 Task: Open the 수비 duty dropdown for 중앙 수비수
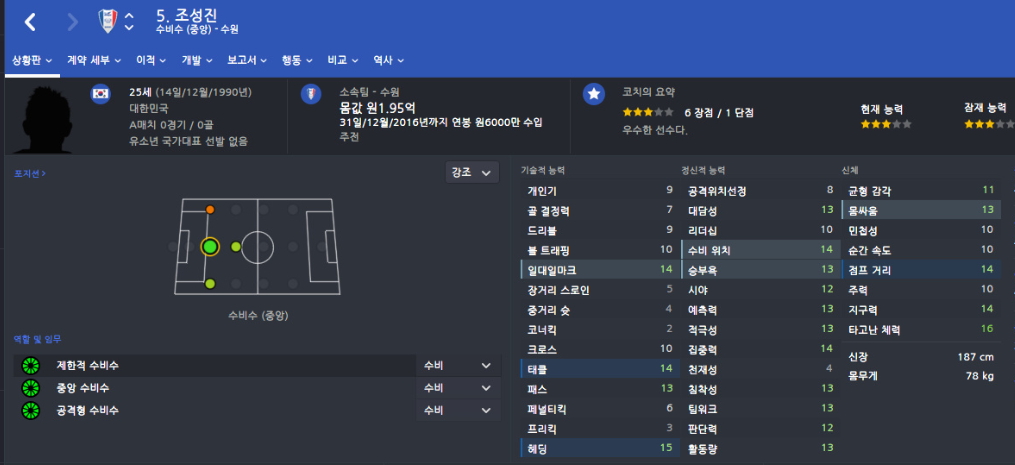point(458,388)
